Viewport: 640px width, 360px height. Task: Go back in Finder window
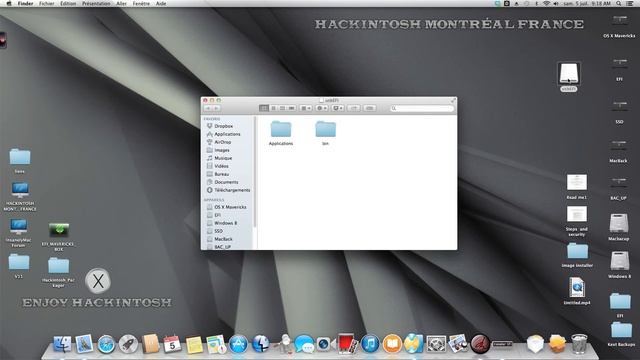pos(208,108)
